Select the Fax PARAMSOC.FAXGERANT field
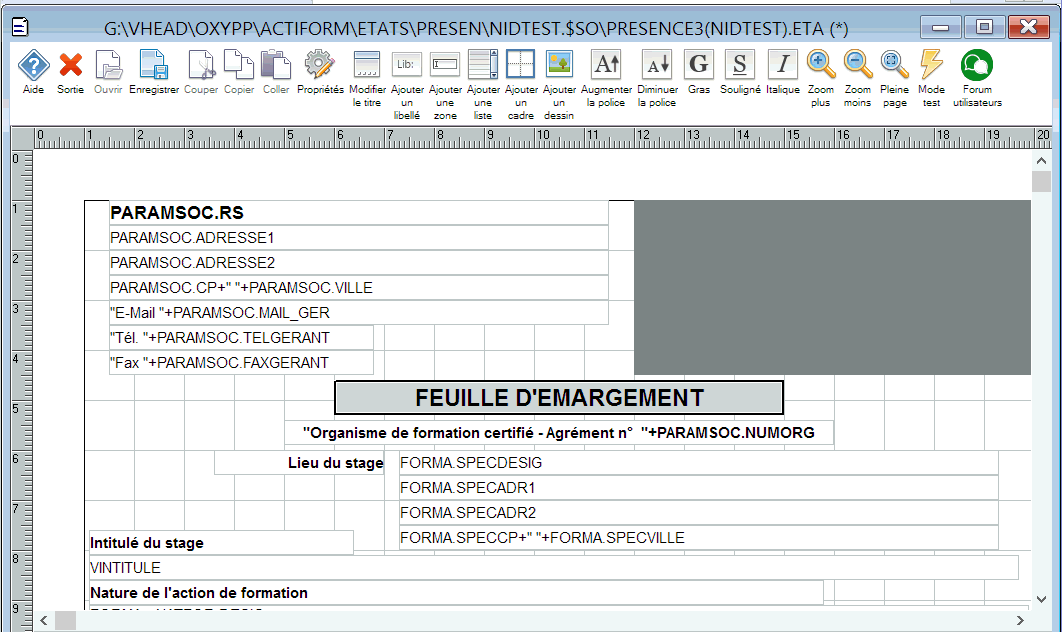Image resolution: width=1062 pixels, height=632 pixels. pos(241,363)
